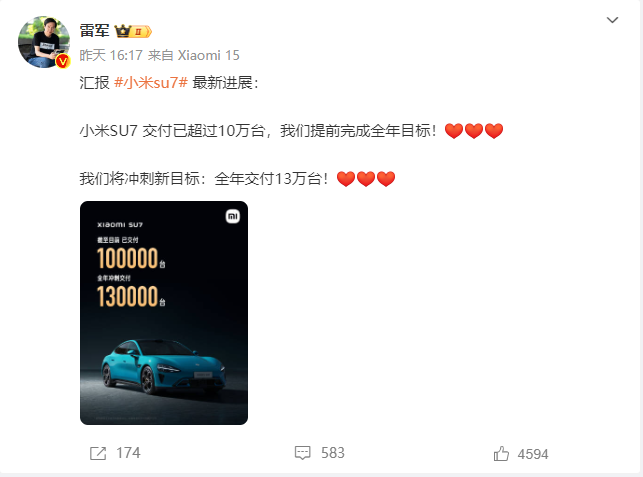The width and height of the screenshot is (643, 477).
Task: Click the teal SU7 car in poster
Action: [x=163, y=366]
